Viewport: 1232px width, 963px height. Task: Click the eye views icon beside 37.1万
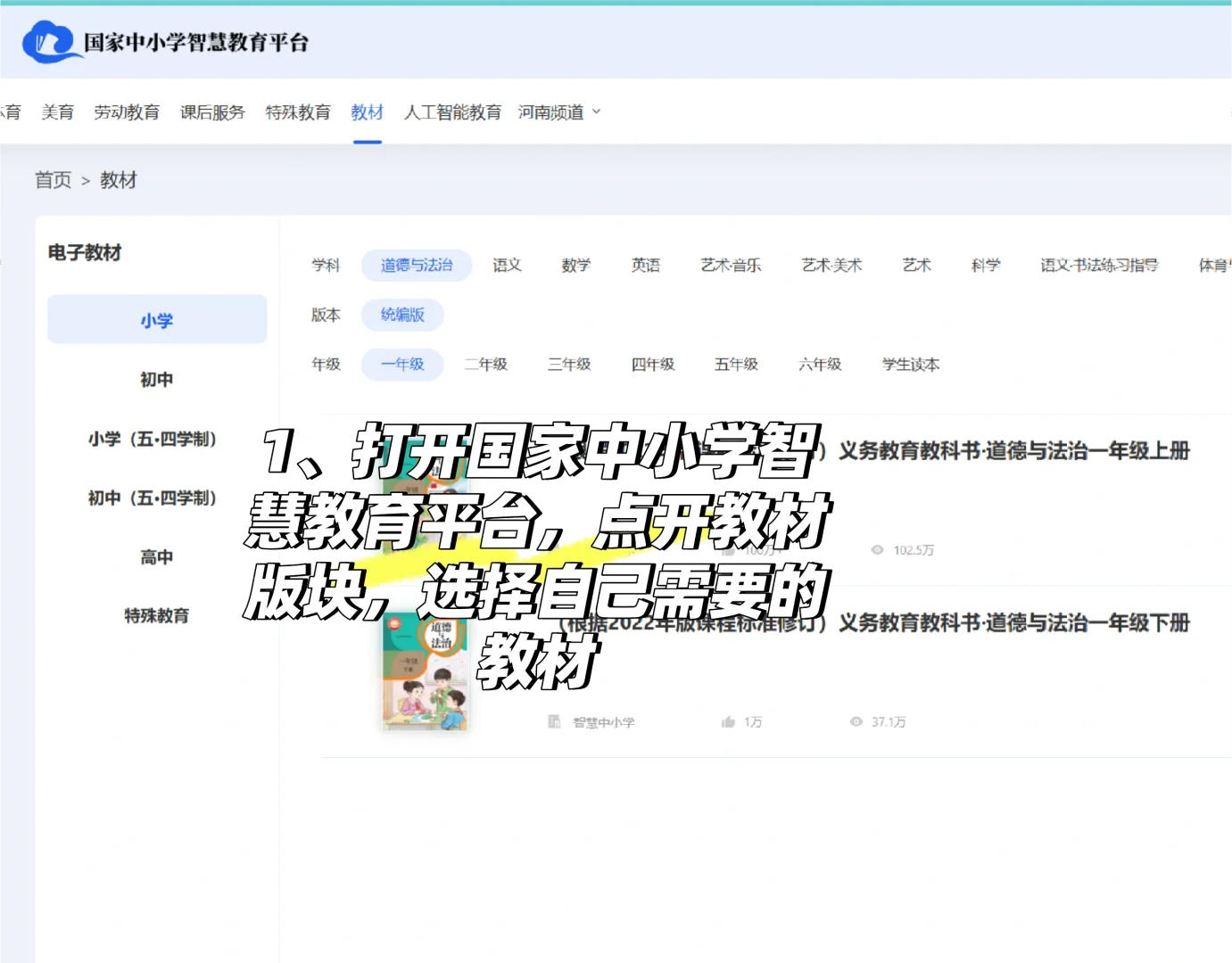pos(856,721)
